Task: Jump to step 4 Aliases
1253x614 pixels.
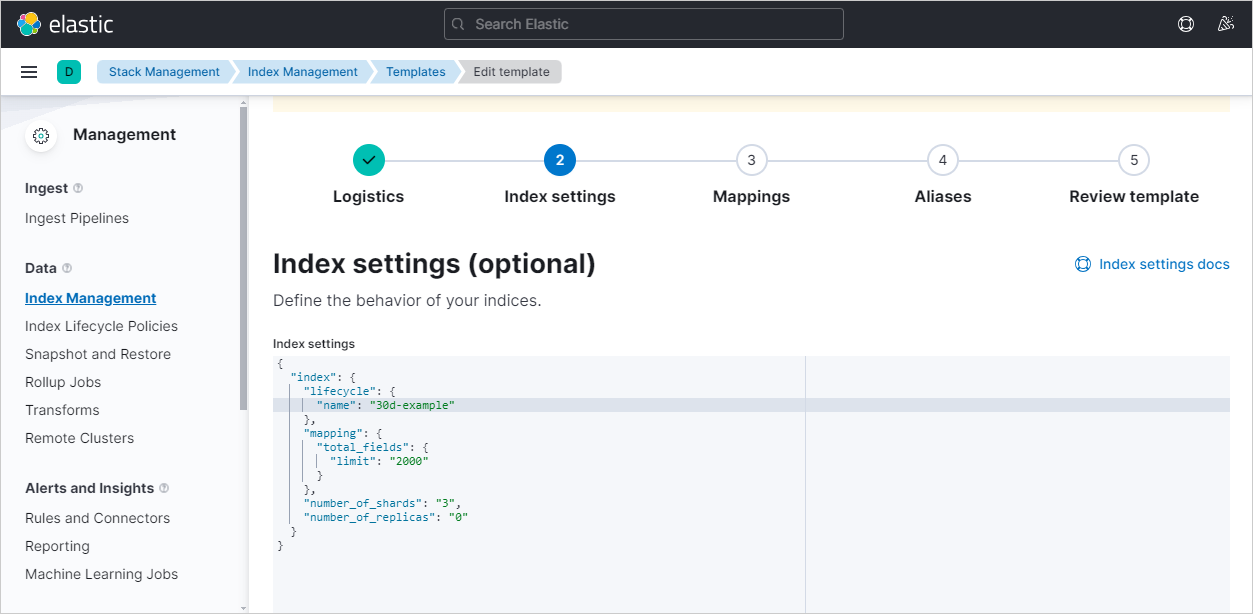Action: [x=942, y=160]
